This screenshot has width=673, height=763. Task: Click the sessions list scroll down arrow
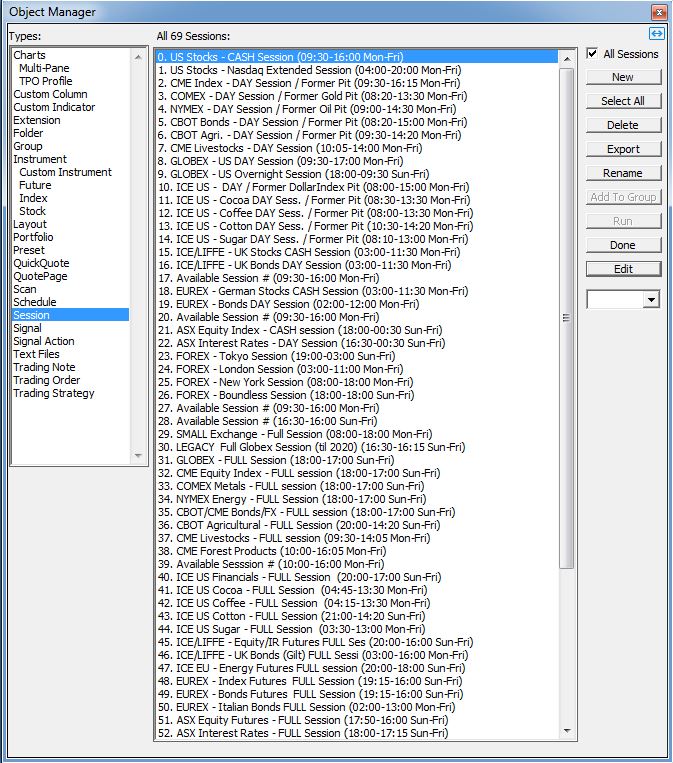click(566, 730)
